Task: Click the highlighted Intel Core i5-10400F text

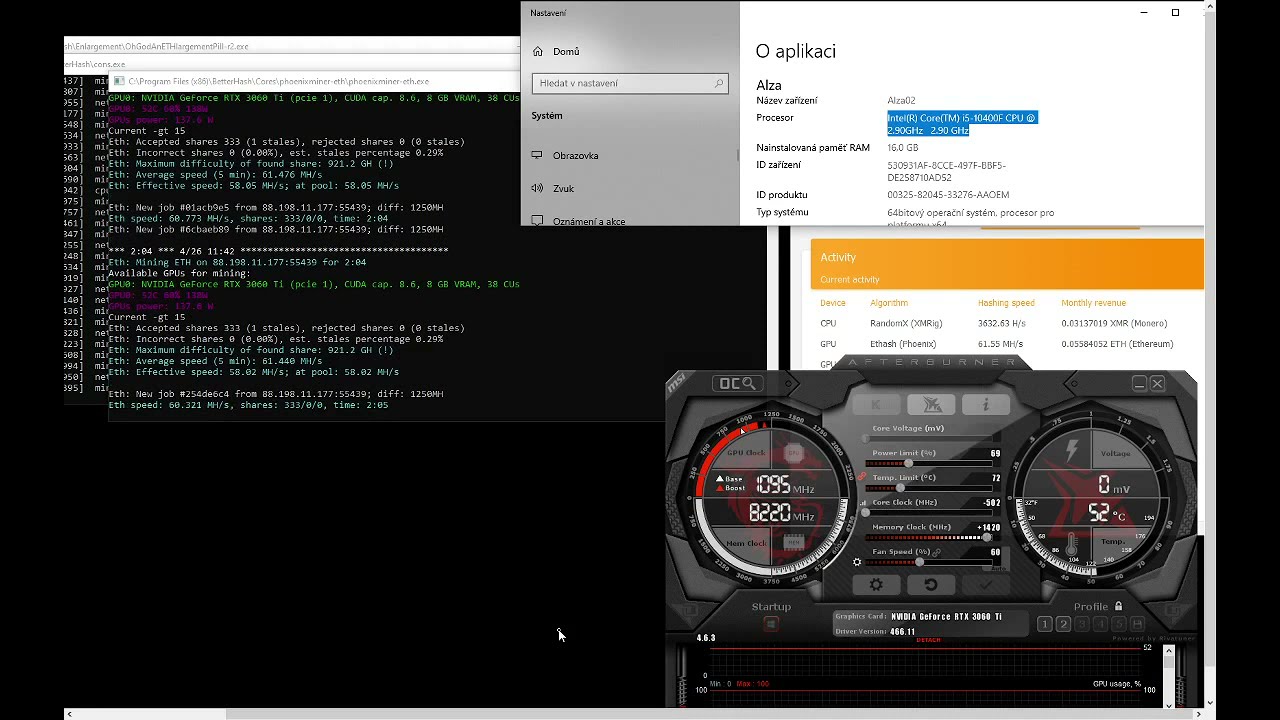Action: [x=962, y=124]
